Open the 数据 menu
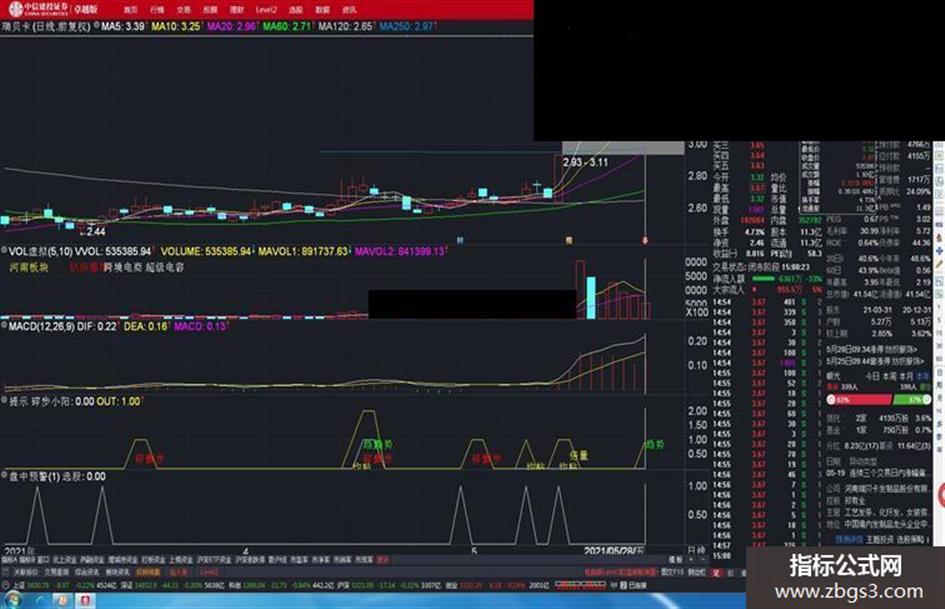The width and height of the screenshot is (945, 609). [322, 10]
